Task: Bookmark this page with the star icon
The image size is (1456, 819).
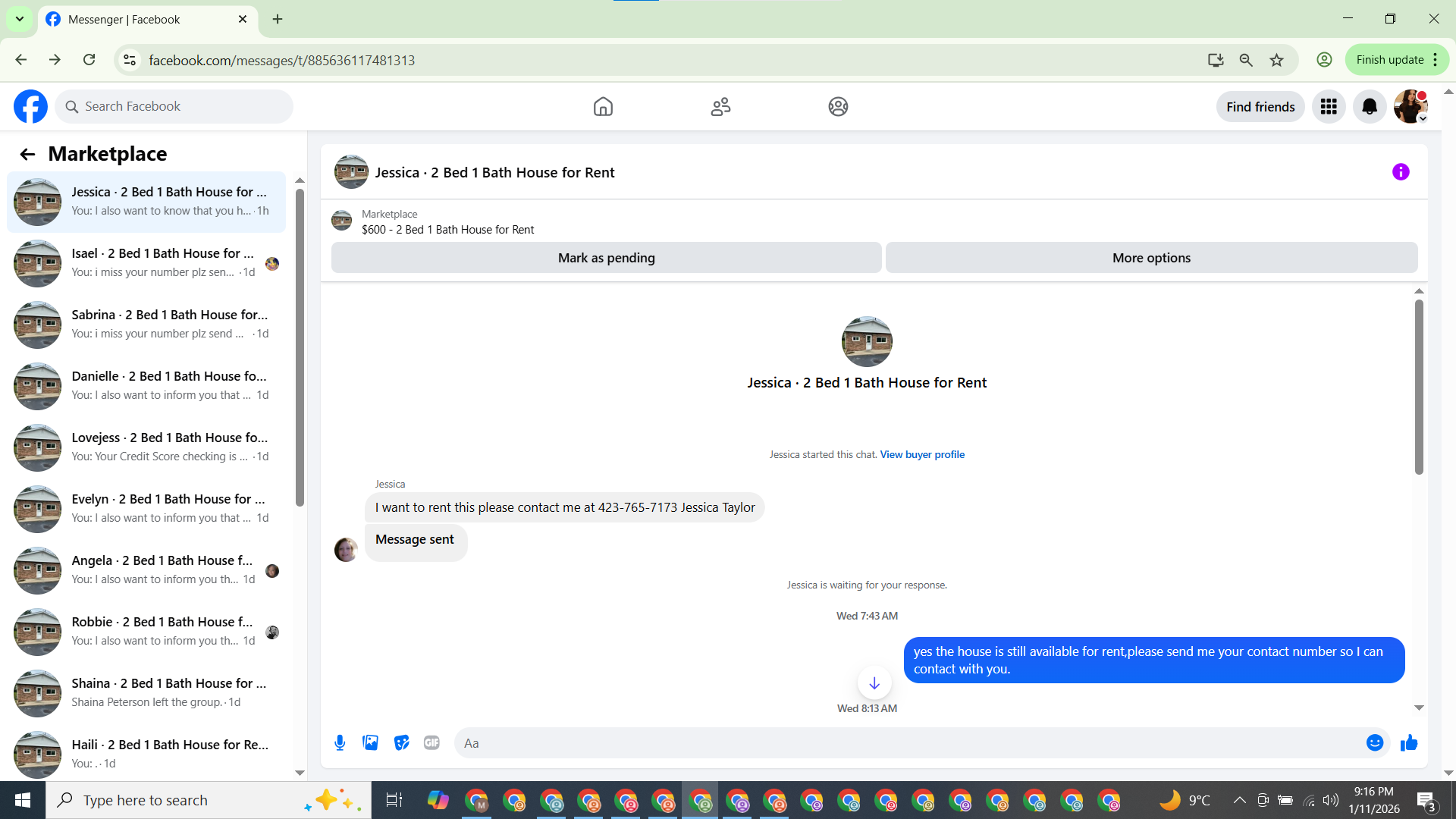Action: [1277, 60]
